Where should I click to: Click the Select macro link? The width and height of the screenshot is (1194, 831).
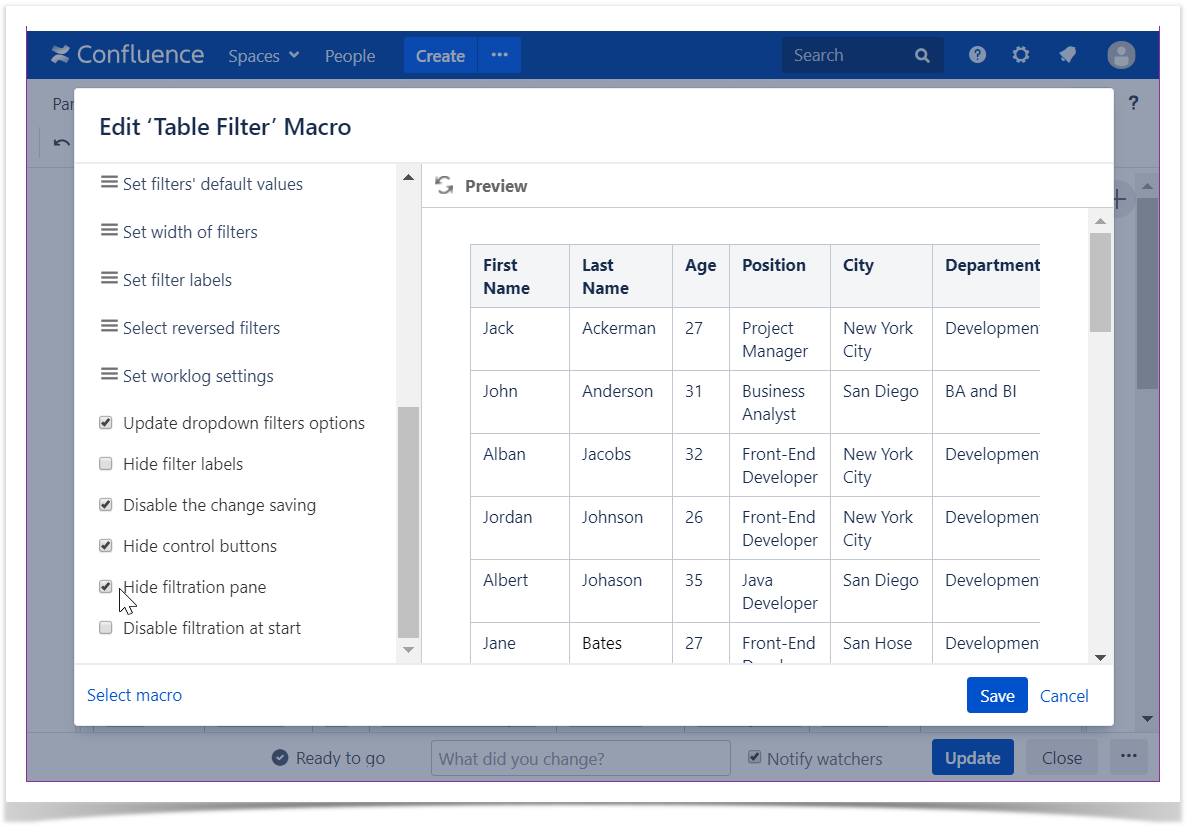pos(134,695)
